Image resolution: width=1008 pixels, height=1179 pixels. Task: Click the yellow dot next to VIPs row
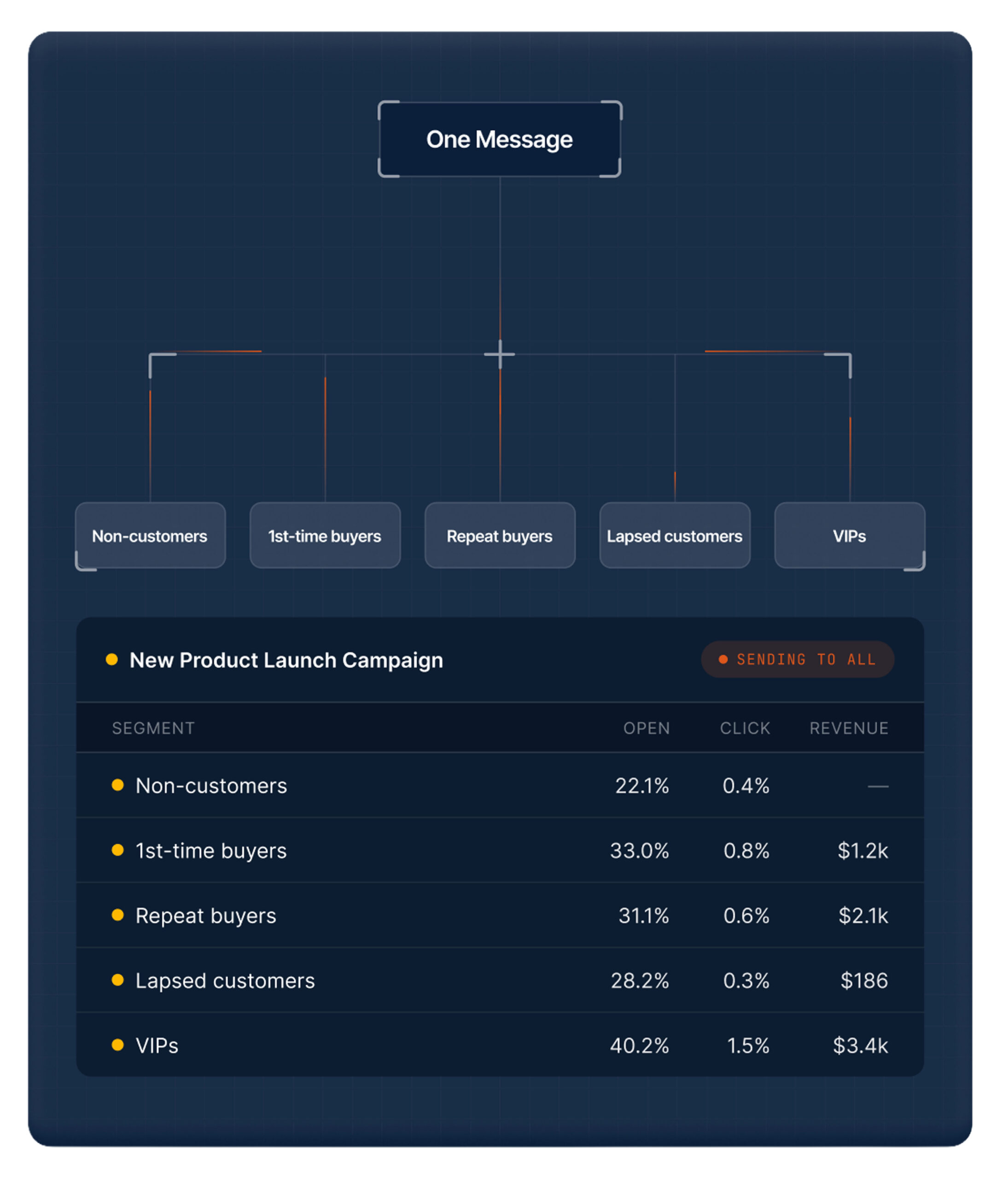[x=118, y=1045]
